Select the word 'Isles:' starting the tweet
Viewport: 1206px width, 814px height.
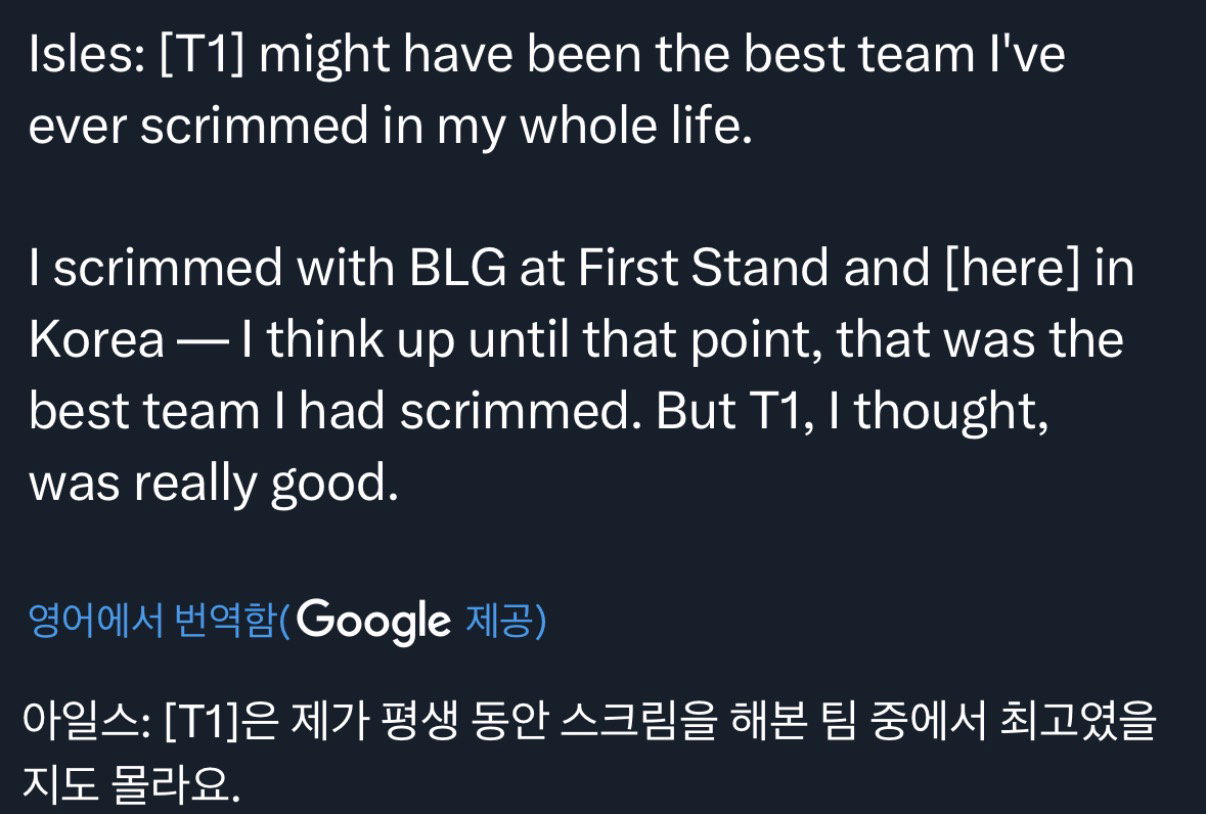[x=87, y=57]
